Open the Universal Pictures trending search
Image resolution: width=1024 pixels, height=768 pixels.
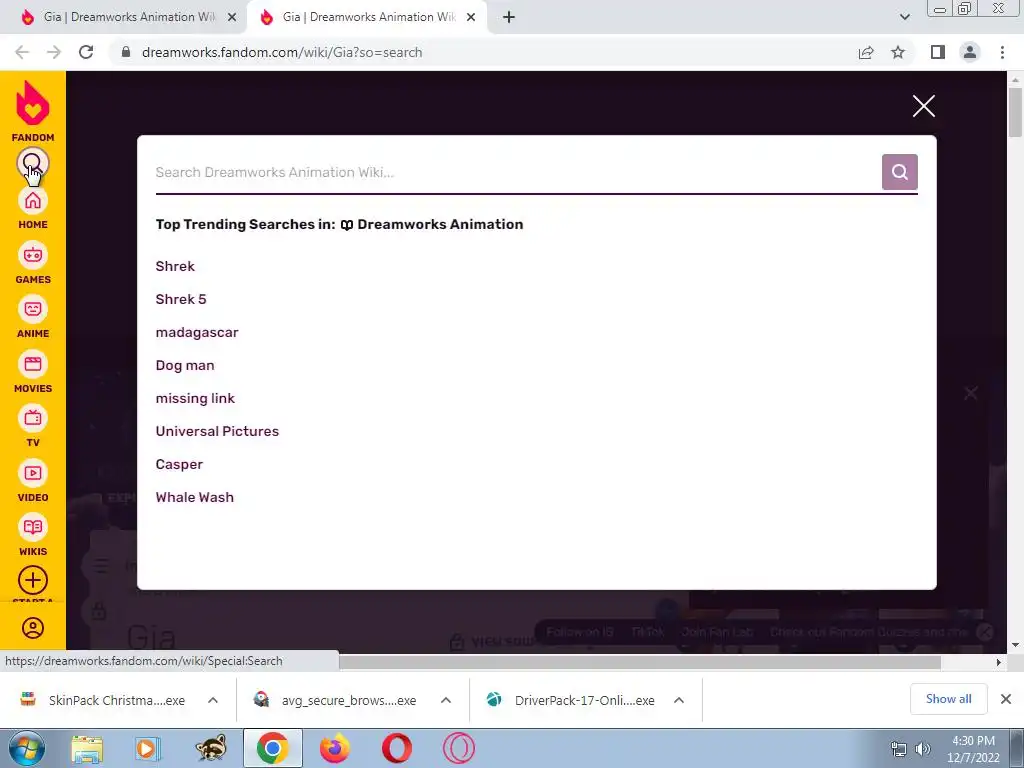[x=217, y=431]
